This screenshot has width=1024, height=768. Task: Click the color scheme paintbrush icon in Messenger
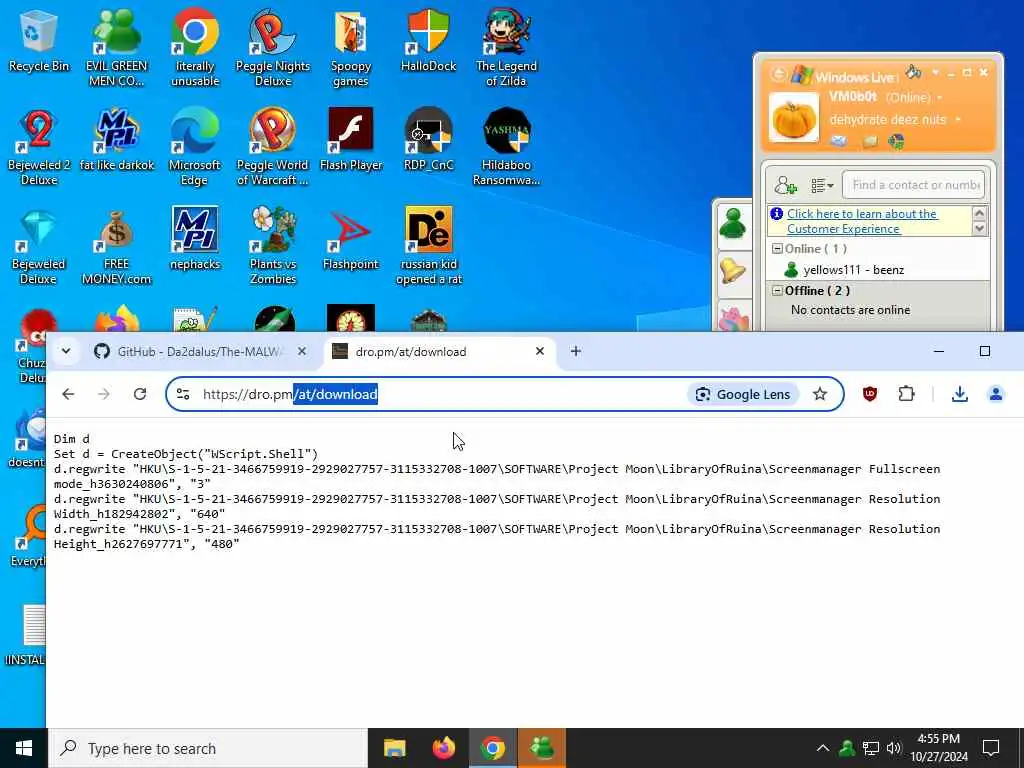coord(913,71)
